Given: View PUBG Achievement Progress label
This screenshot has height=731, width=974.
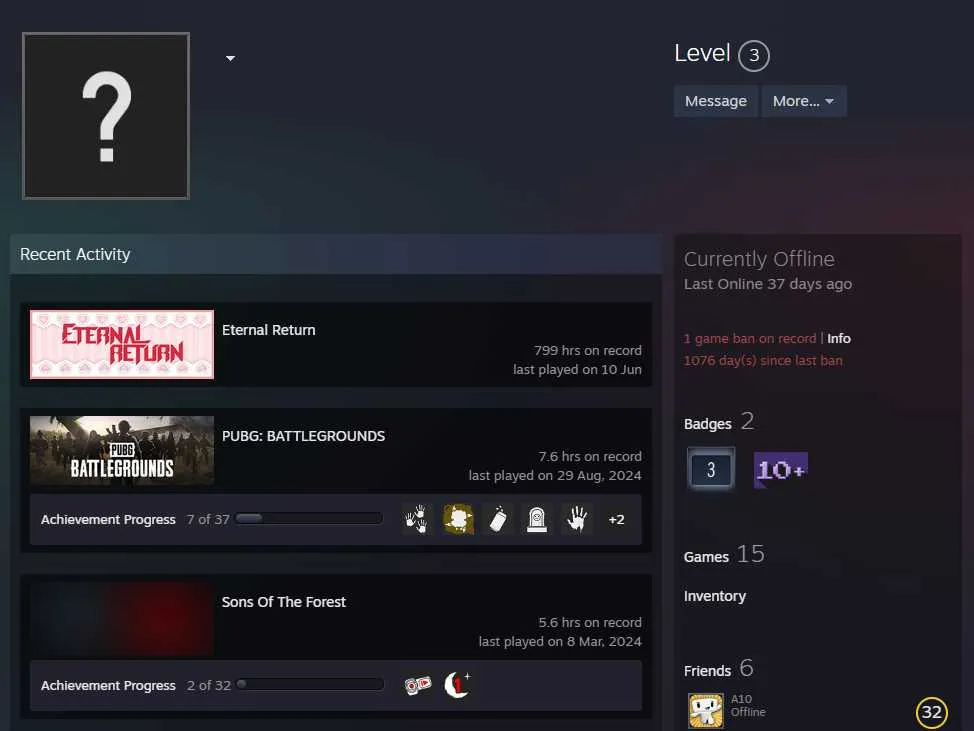Looking at the screenshot, I should click(x=108, y=519).
